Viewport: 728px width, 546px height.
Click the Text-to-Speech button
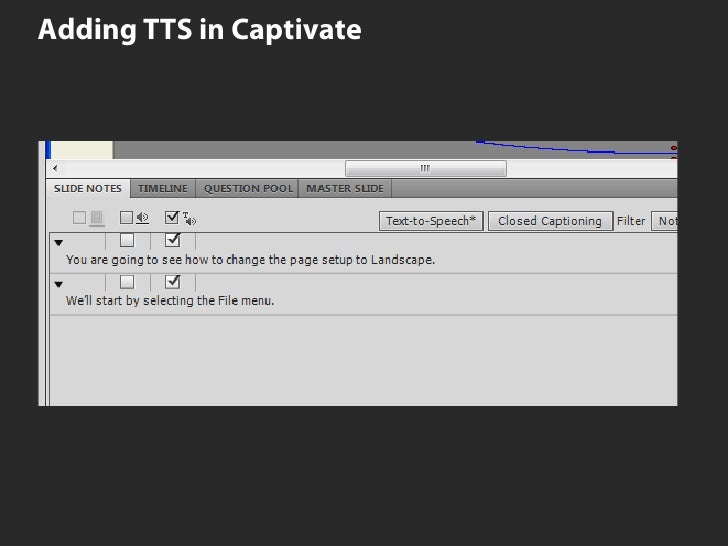point(431,221)
